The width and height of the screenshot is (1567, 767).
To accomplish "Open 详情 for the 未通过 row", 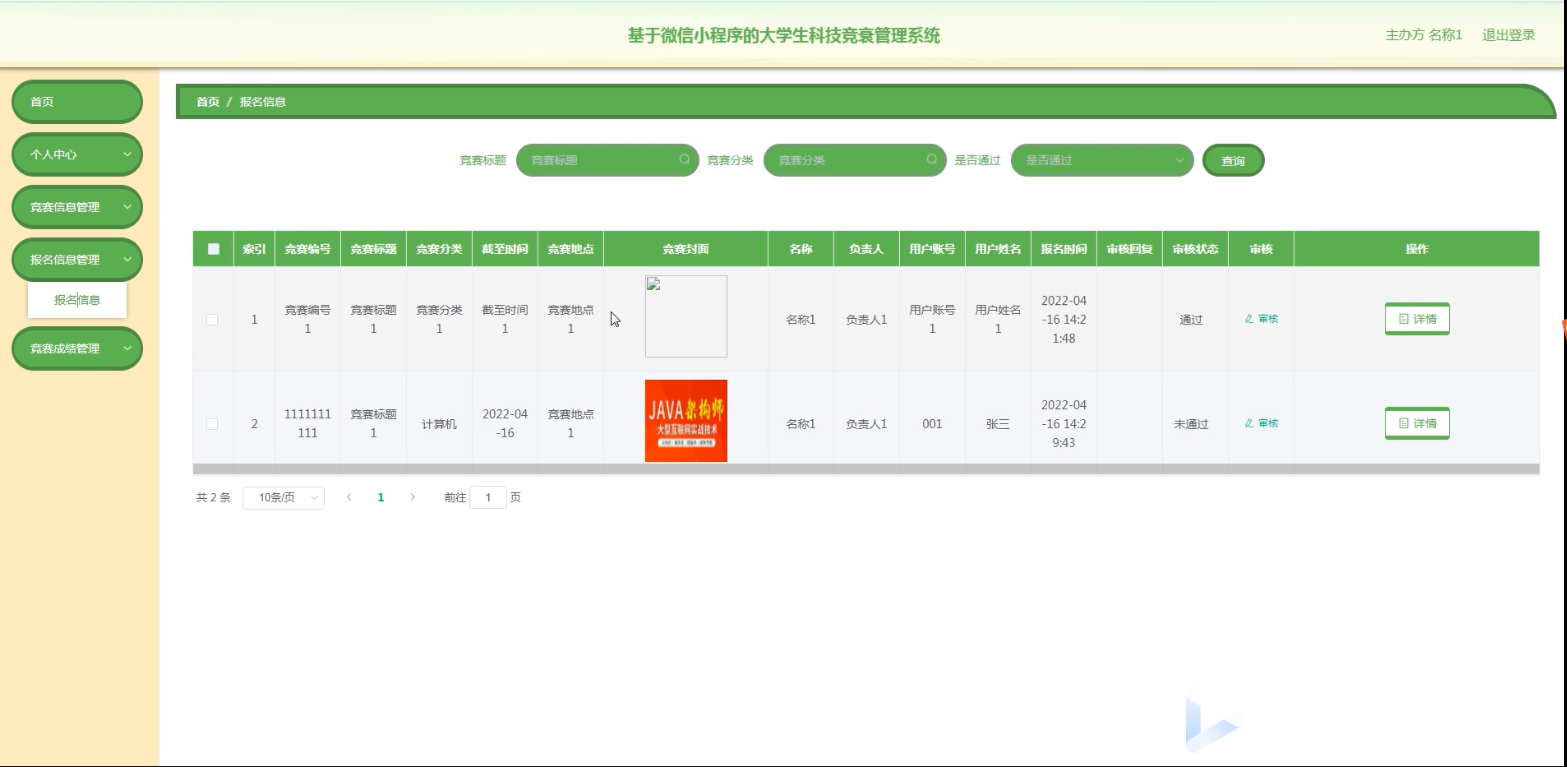I will point(1417,423).
